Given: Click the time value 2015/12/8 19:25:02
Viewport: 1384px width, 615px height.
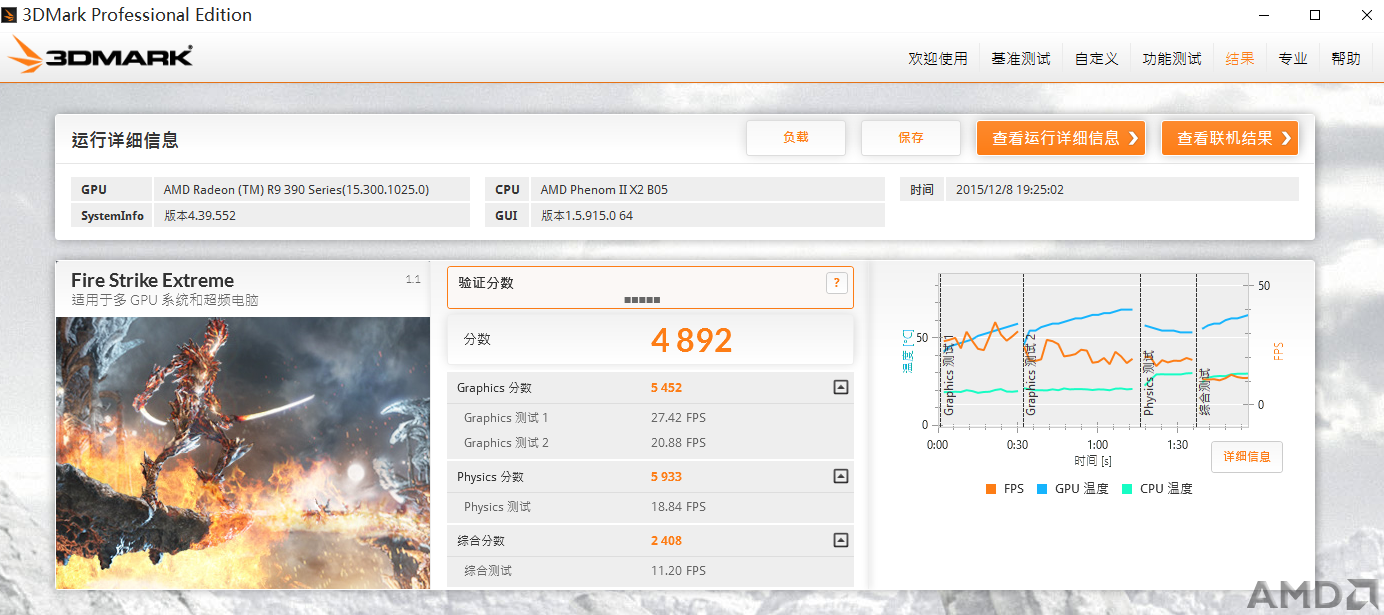Looking at the screenshot, I should click(x=1010, y=190).
